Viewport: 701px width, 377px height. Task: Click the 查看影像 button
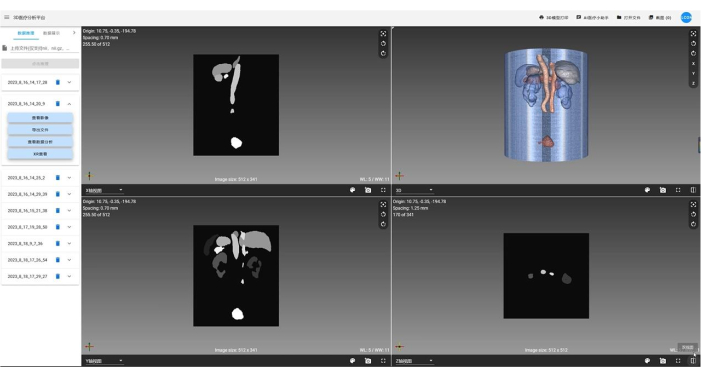coord(40,118)
